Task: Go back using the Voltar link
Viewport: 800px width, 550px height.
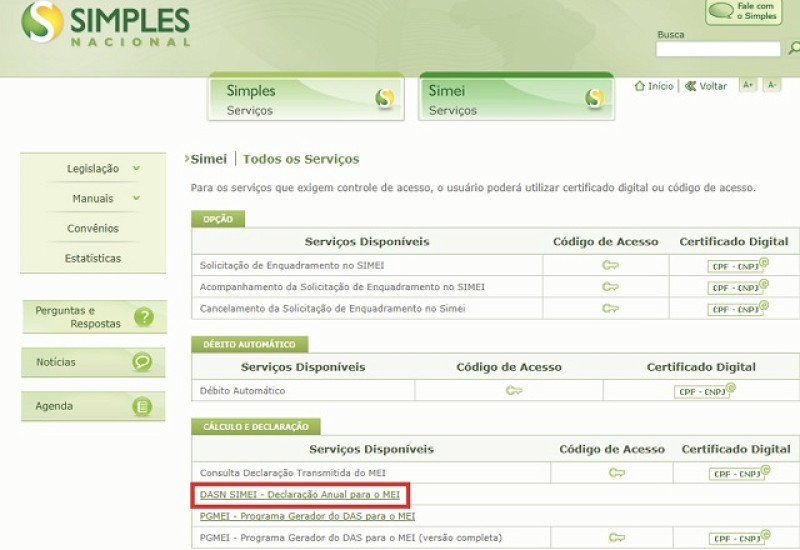Action: tap(706, 86)
